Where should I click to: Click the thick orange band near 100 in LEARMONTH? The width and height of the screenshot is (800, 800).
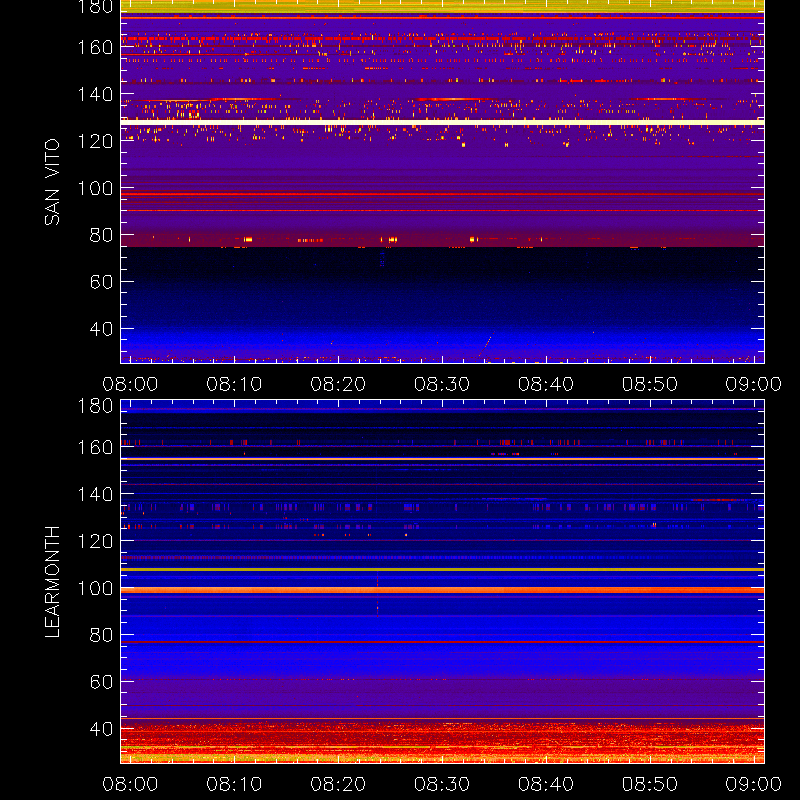(x=442, y=590)
